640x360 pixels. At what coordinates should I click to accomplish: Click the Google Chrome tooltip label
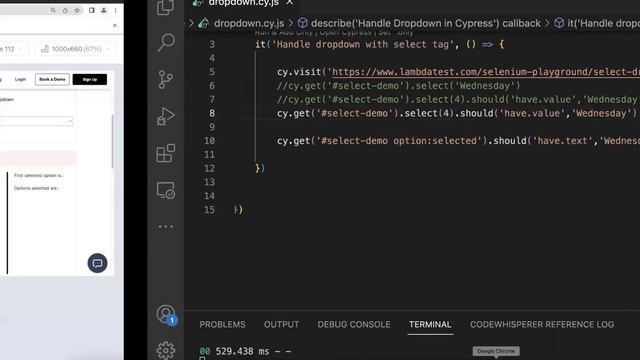pyautogui.click(x=496, y=351)
